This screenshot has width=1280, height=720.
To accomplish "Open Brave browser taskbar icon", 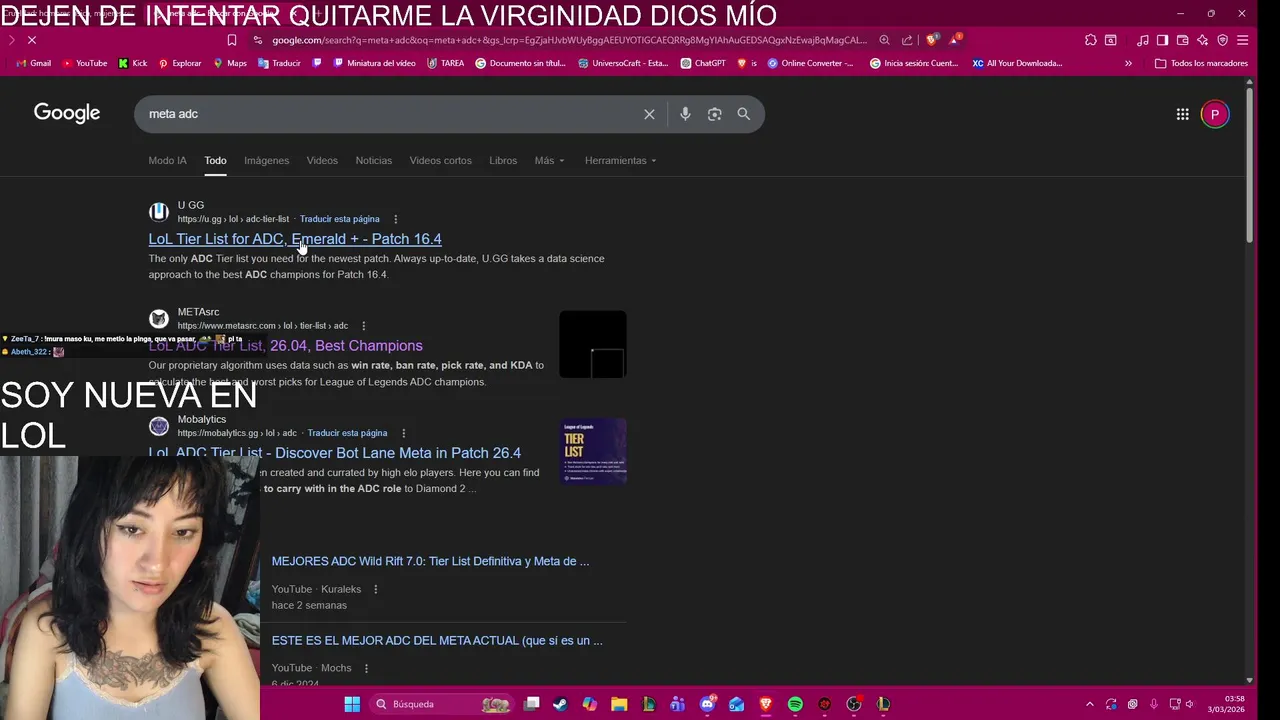I will click(766, 704).
